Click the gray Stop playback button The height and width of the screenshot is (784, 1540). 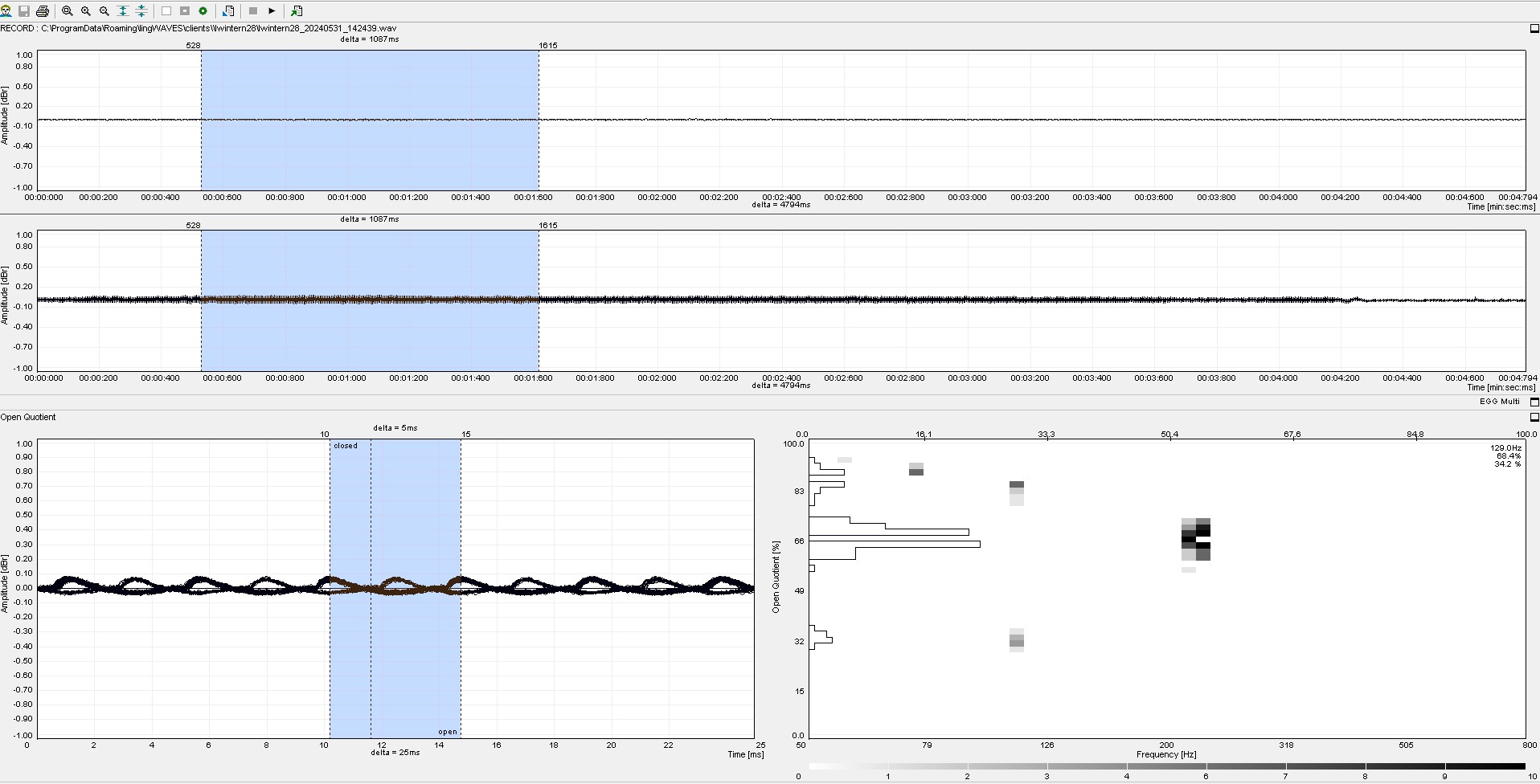pos(253,11)
